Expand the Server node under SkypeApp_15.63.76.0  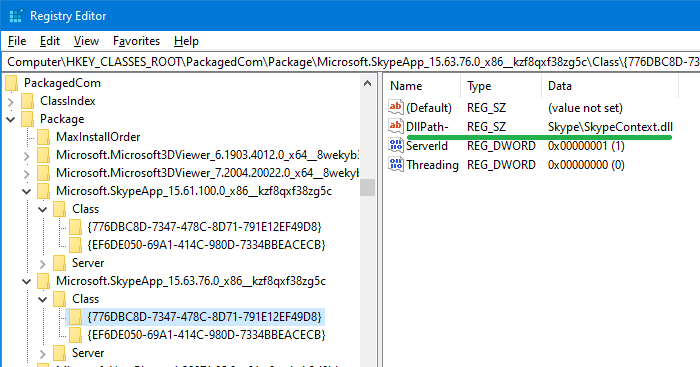pos(43,354)
